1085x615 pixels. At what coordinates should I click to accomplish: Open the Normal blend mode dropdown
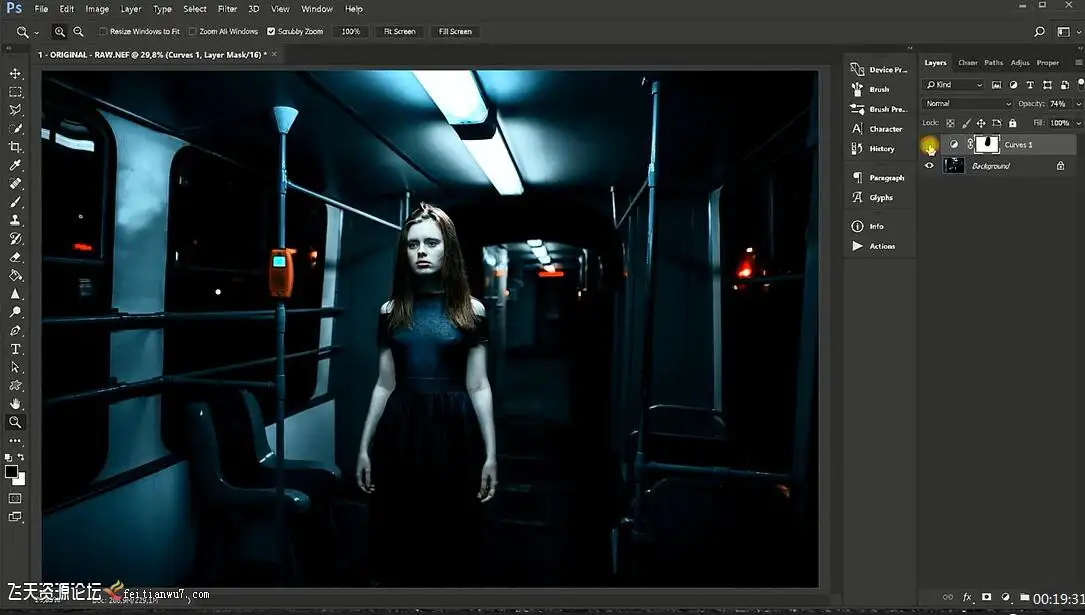[967, 104]
